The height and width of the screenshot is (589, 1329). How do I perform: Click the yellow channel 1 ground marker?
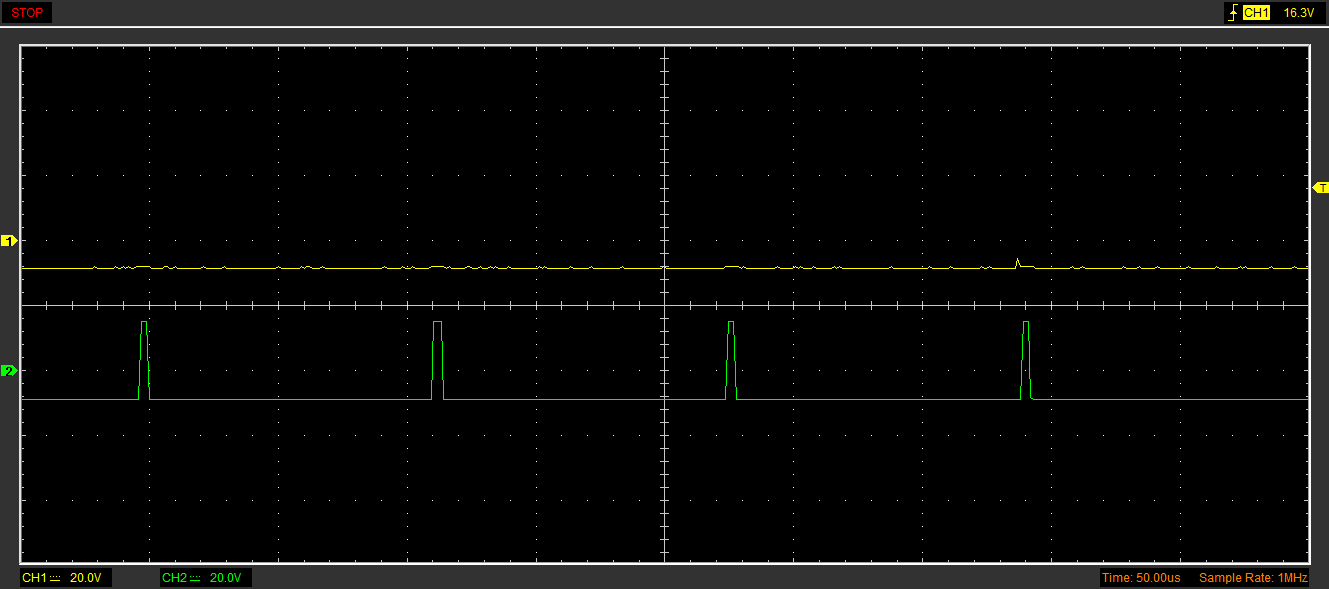pyautogui.click(x=9, y=241)
